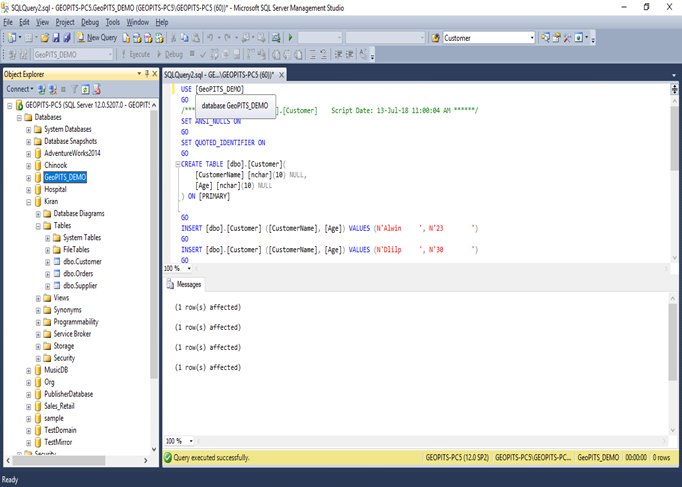Switch to the Messages tab

click(x=187, y=284)
